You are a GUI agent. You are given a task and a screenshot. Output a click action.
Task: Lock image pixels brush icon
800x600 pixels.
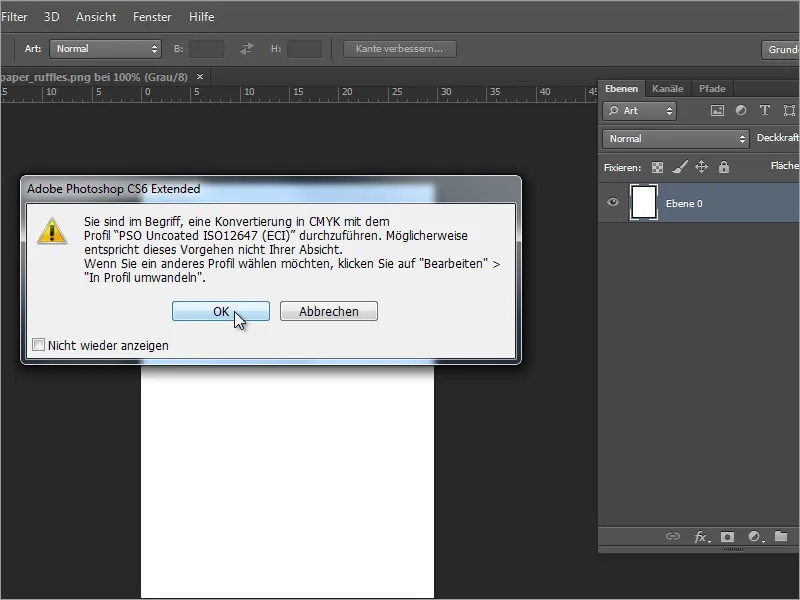[680, 167]
